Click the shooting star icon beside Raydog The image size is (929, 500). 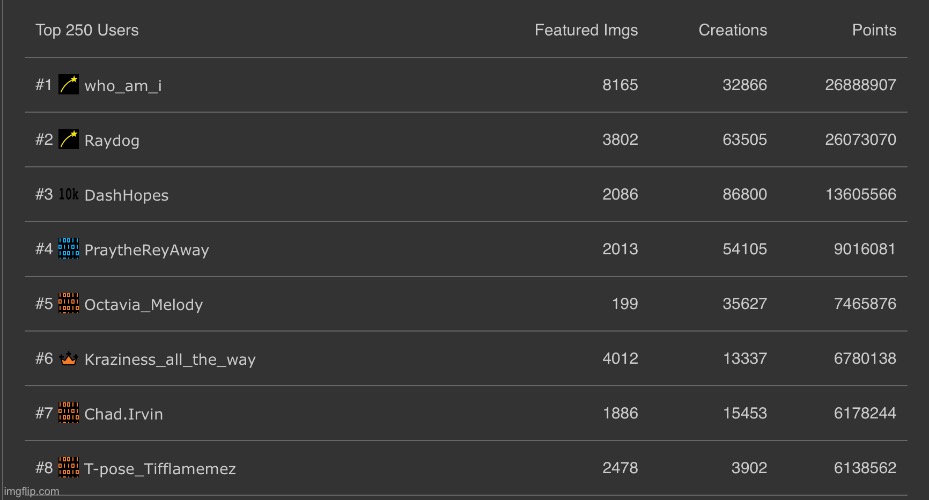point(69,139)
